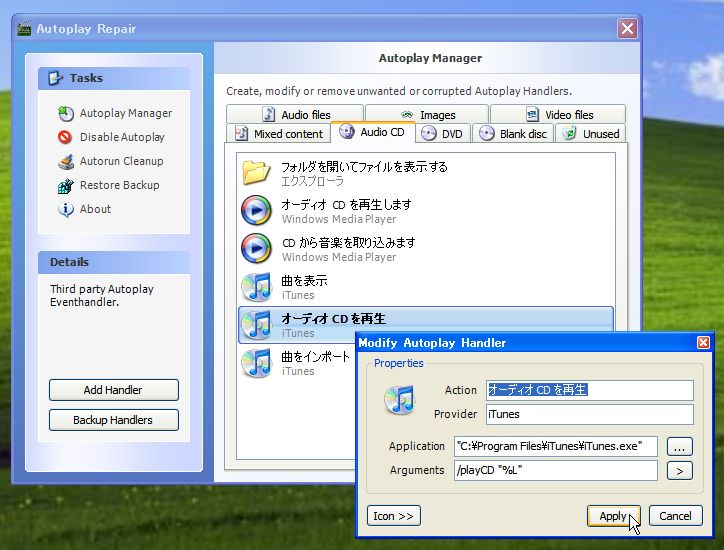
Task: Click the Images tab eye icon
Action: point(407,114)
